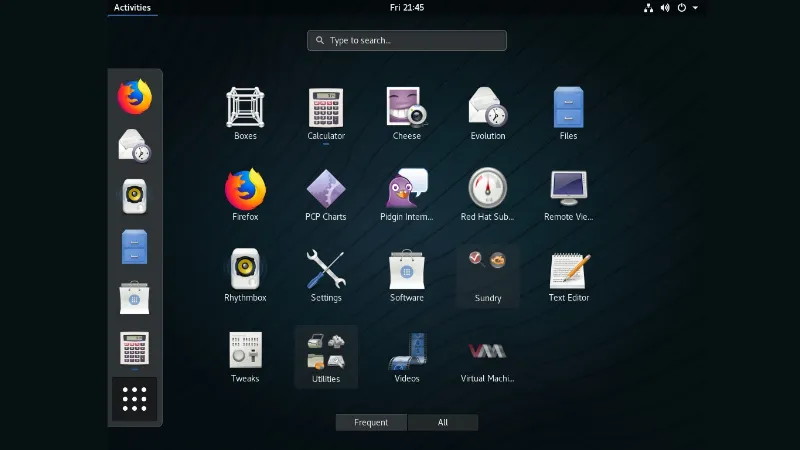Open system menu dropdown arrow
Screen dimensions: 800x450
[x=695, y=8]
